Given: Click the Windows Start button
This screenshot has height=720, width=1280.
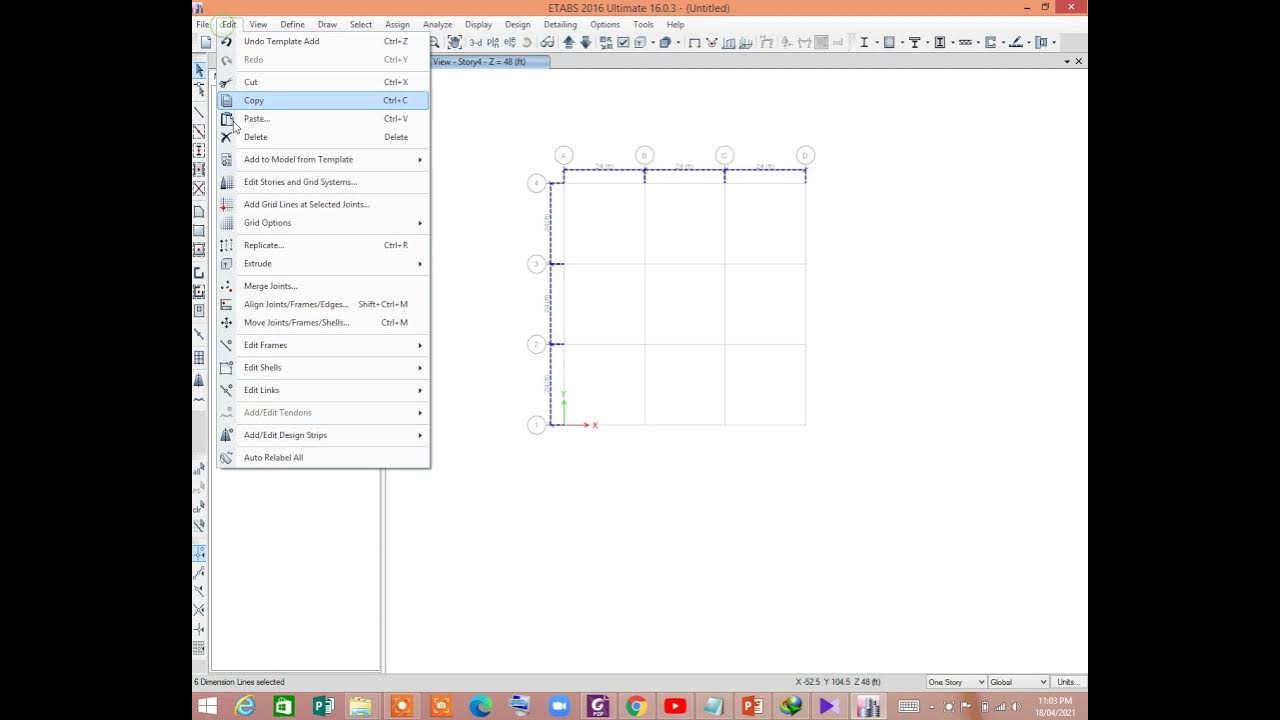Looking at the screenshot, I should pyautogui.click(x=207, y=706).
